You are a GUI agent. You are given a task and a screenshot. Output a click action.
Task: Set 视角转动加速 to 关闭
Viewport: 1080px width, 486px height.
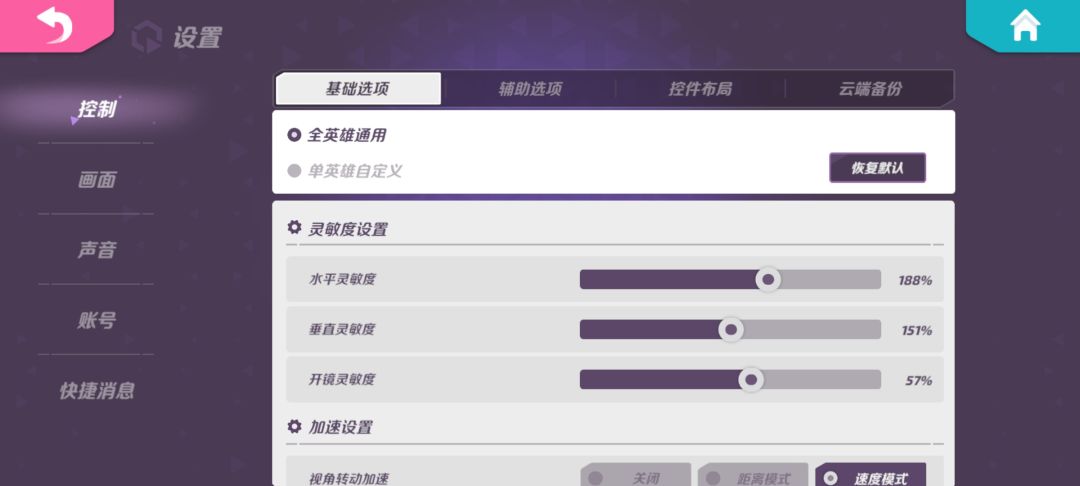tap(636, 477)
